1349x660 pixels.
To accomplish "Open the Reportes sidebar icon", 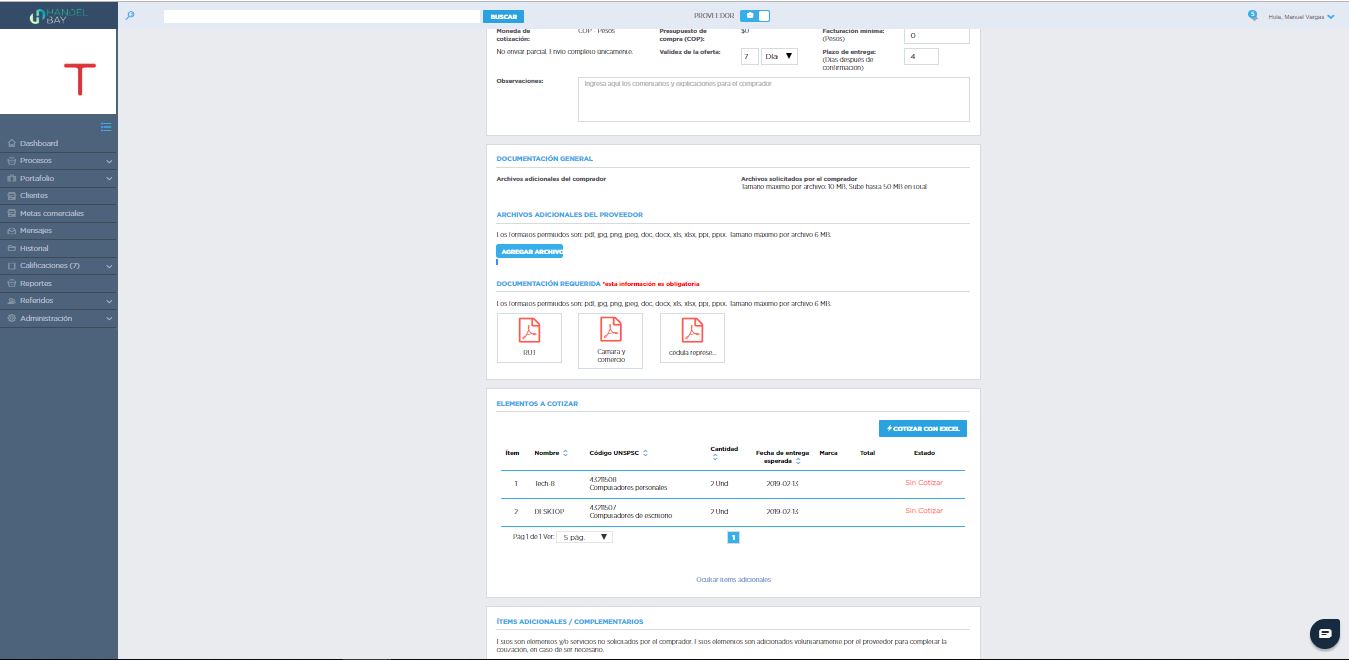I will click(x=11, y=283).
